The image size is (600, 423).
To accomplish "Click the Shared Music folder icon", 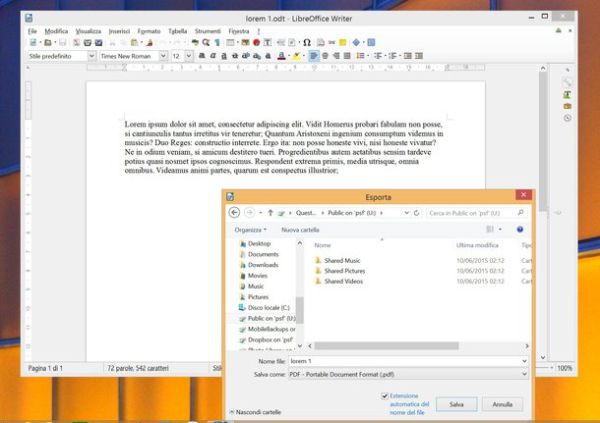I will [x=318, y=260].
